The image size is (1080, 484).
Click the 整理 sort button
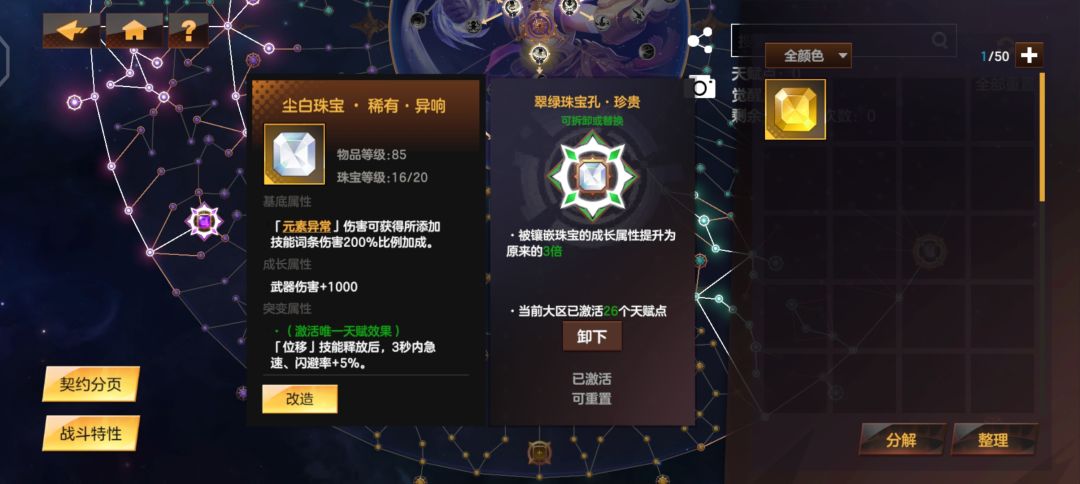(x=994, y=439)
